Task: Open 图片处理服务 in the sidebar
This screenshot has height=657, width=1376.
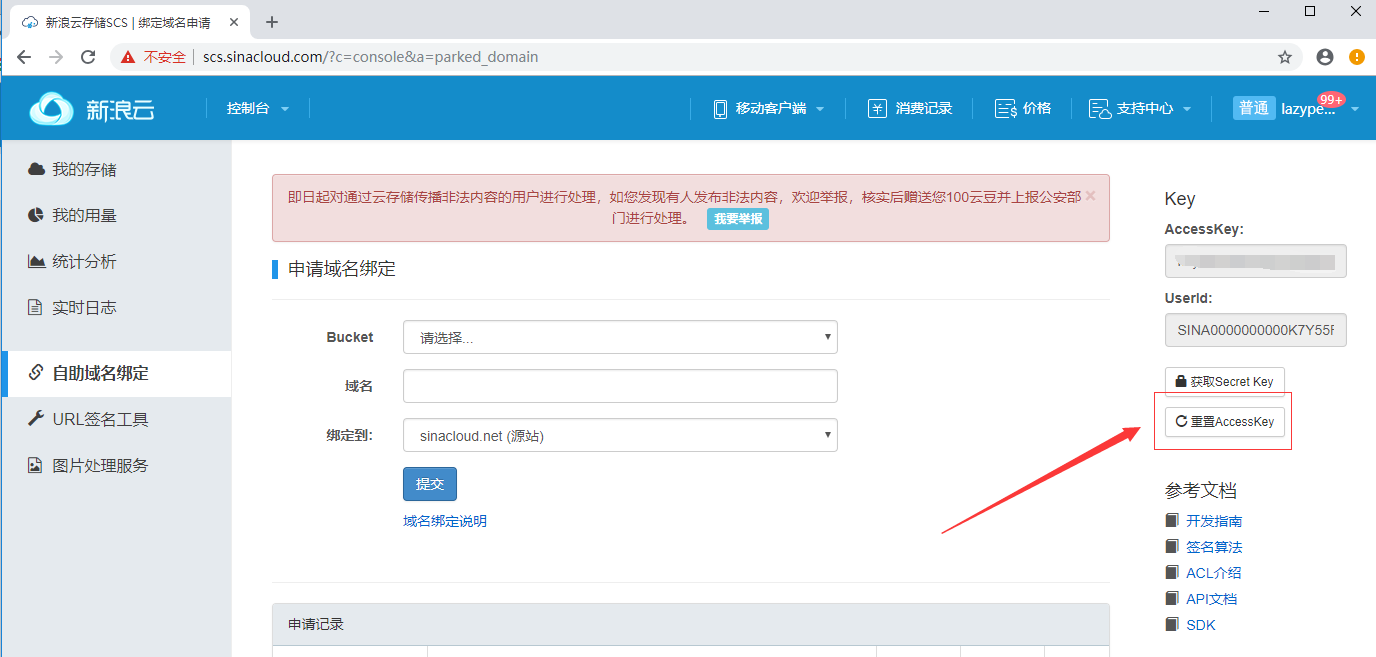Action: click(x=116, y=465)
